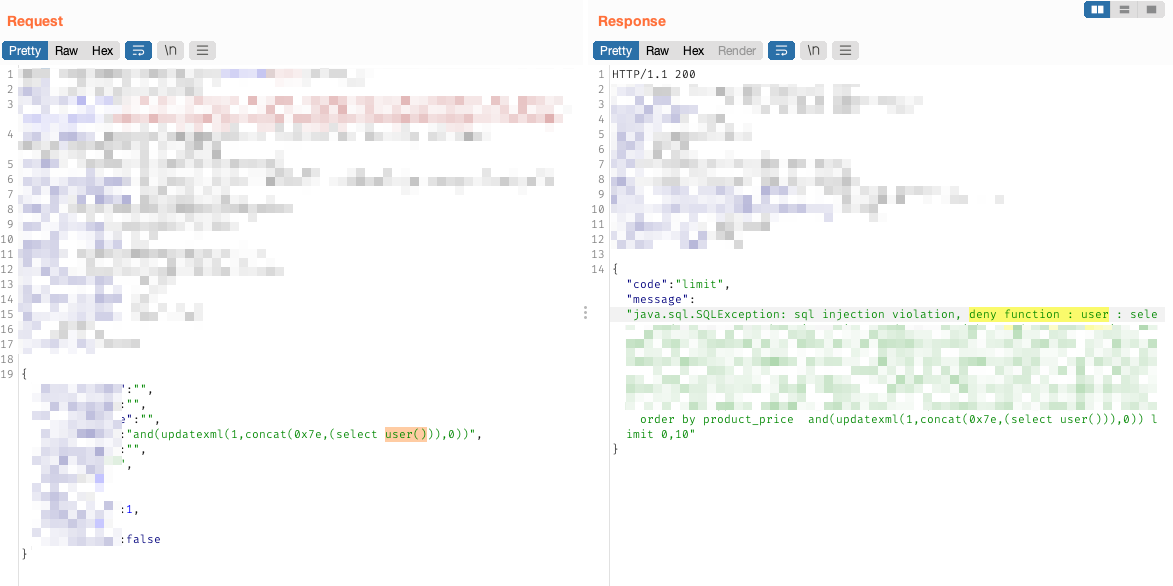Select side-by-side layout view icon
This screenshot has height=586, width=1173.
1097,10
